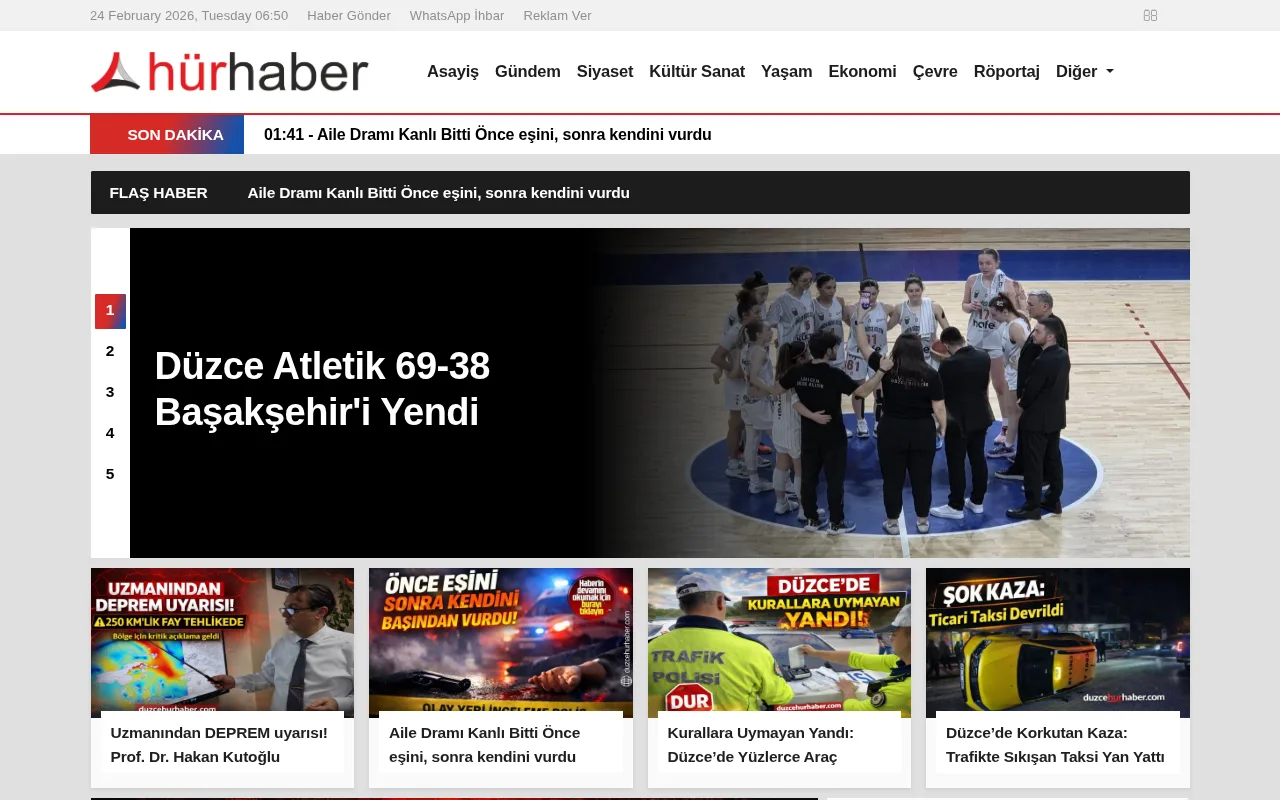Open the Ekonomi section
The width and height of the screenshot is (1280, 800).
tap(862, 71)
